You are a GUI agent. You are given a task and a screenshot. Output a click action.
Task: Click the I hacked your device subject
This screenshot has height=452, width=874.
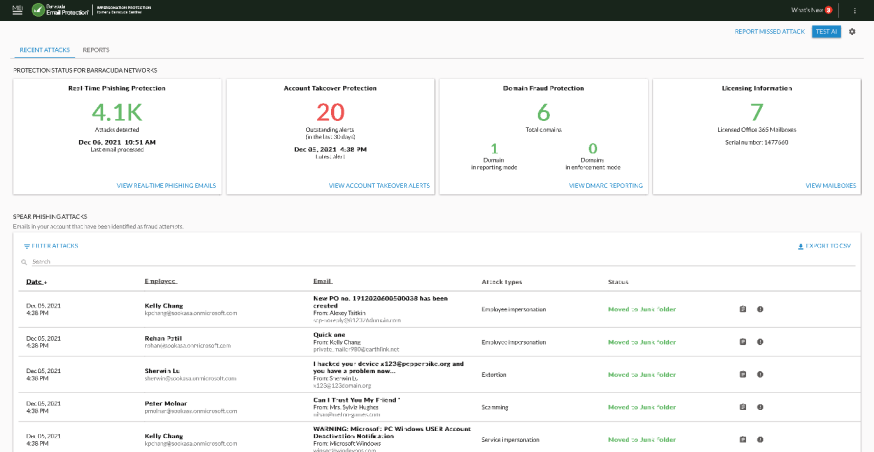point(389,367)
